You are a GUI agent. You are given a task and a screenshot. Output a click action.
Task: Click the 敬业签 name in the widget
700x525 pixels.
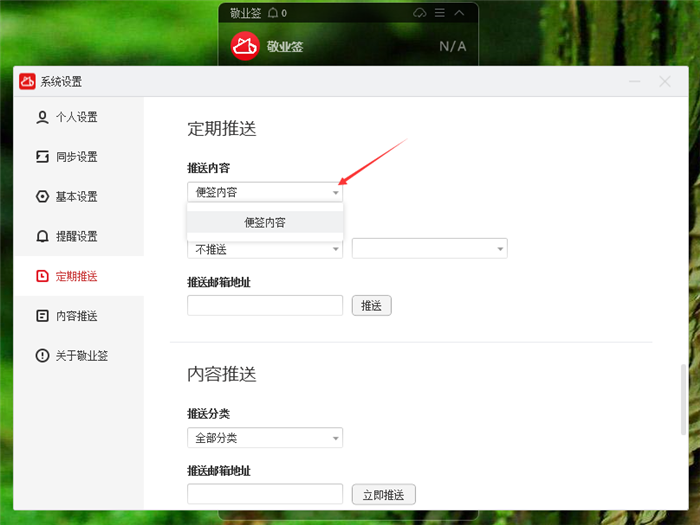click(x=285, y=46)
